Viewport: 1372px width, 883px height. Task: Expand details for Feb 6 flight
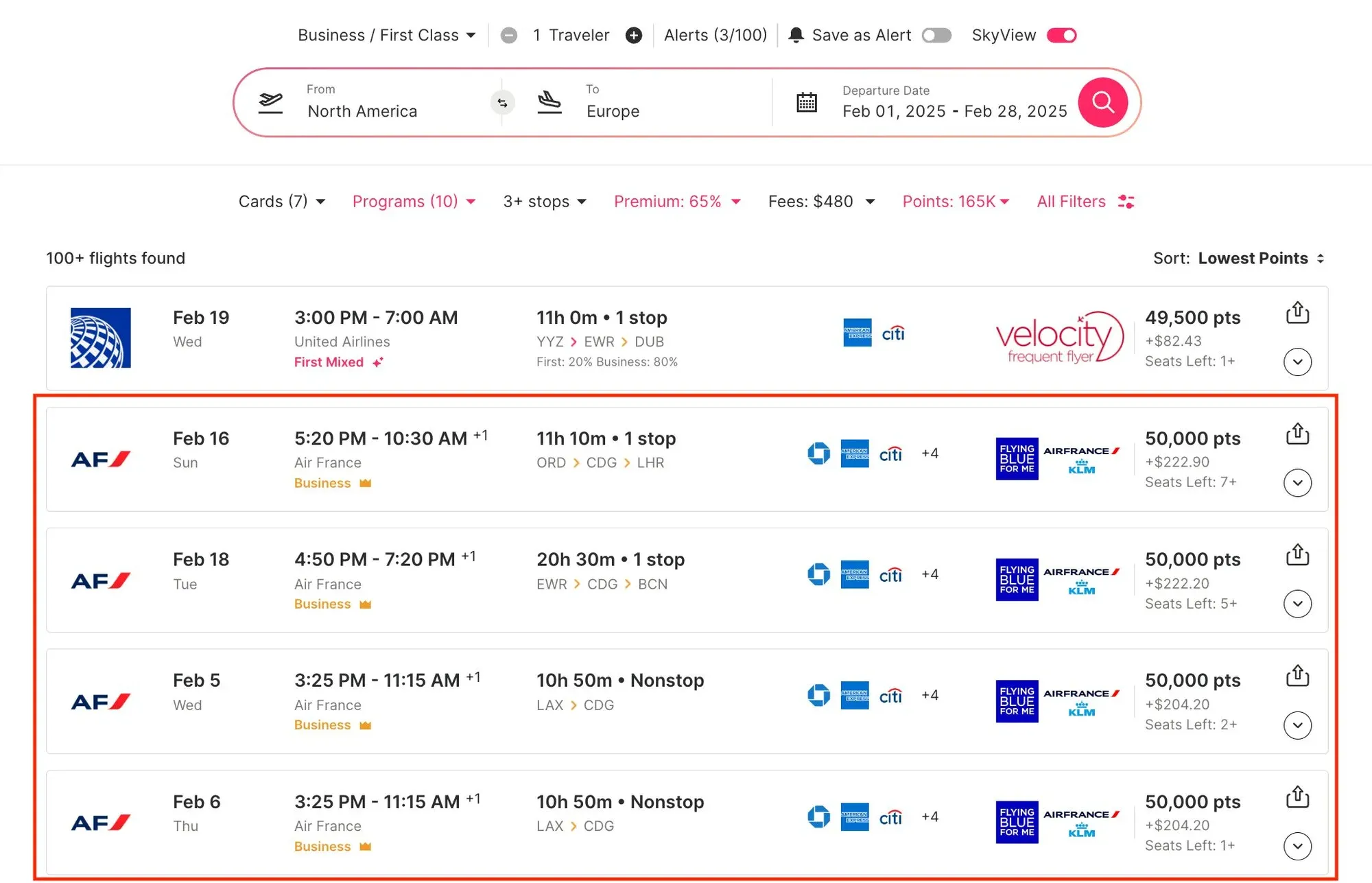coord(1297,846)
